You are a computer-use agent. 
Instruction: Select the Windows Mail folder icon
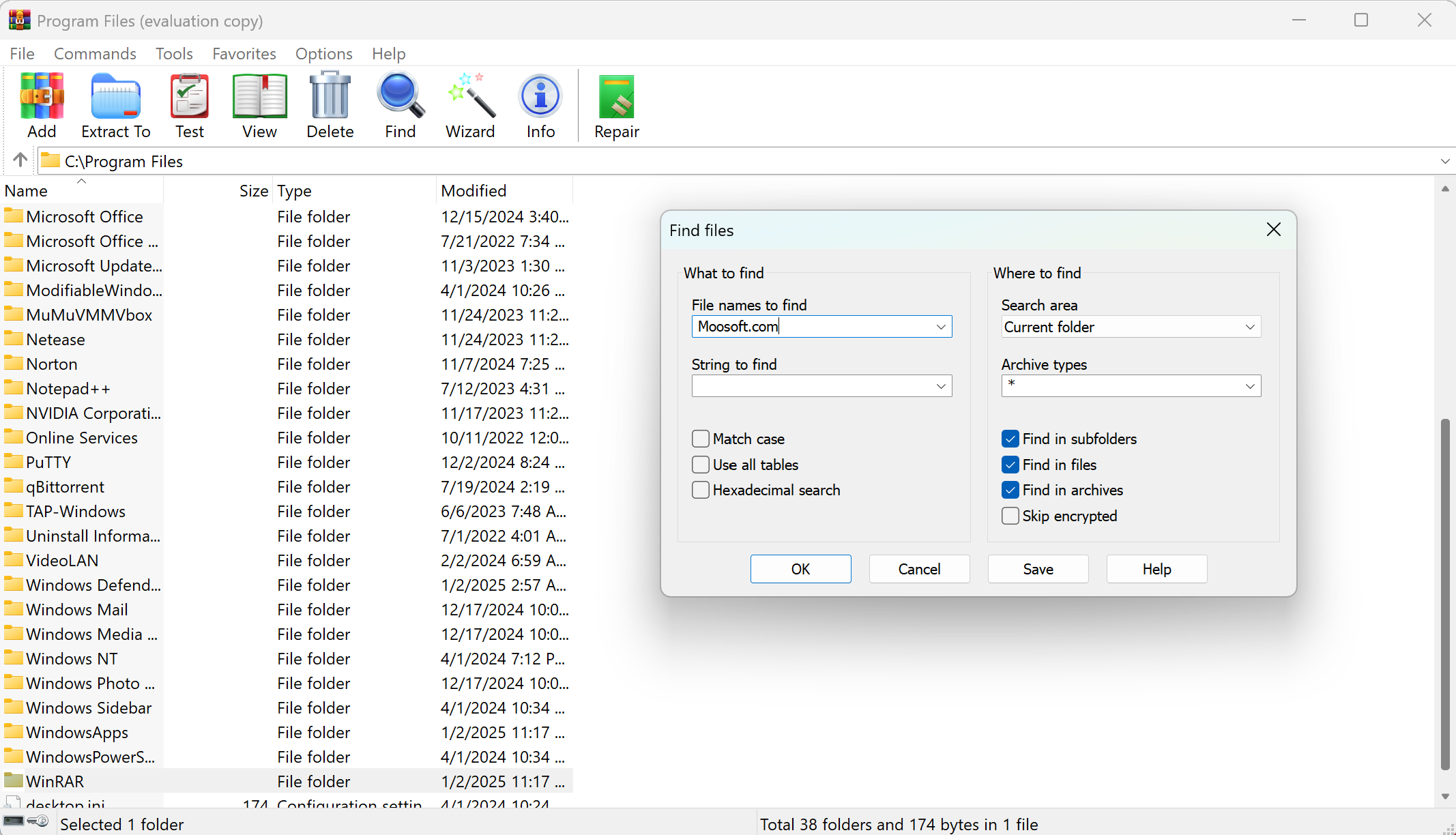pos(14,609)
